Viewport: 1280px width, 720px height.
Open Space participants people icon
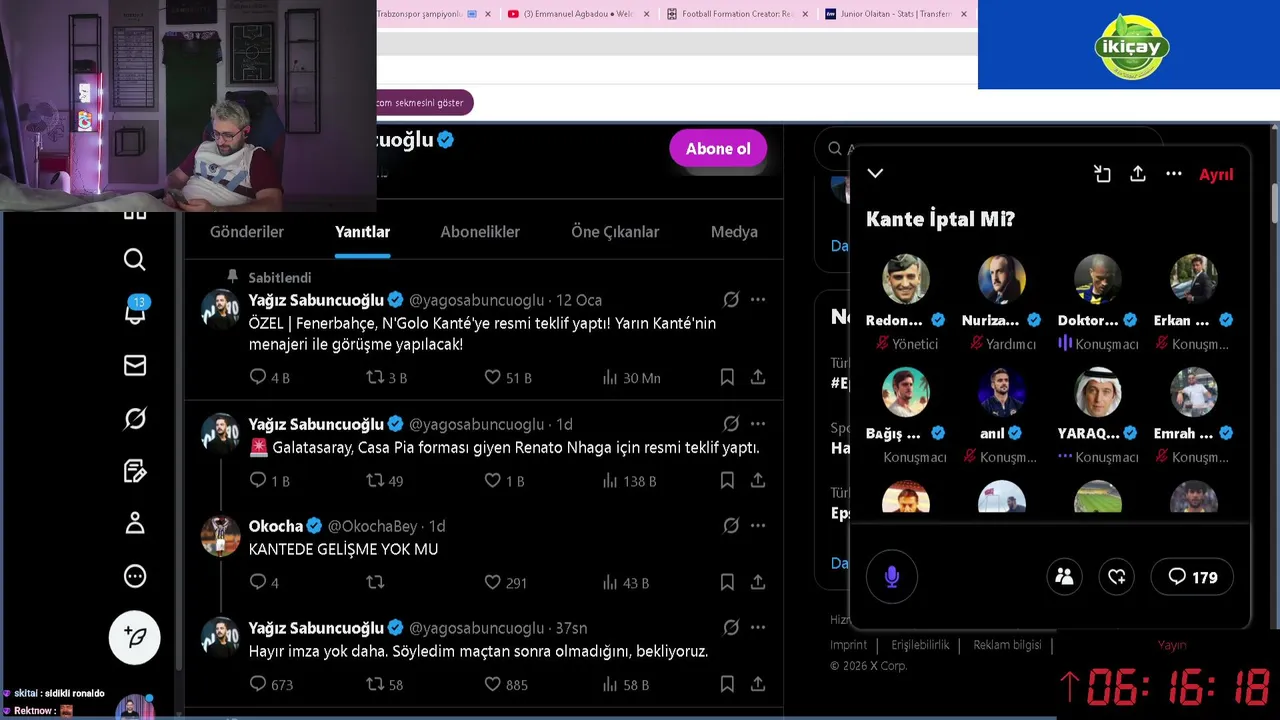(x=1064, y=577)
